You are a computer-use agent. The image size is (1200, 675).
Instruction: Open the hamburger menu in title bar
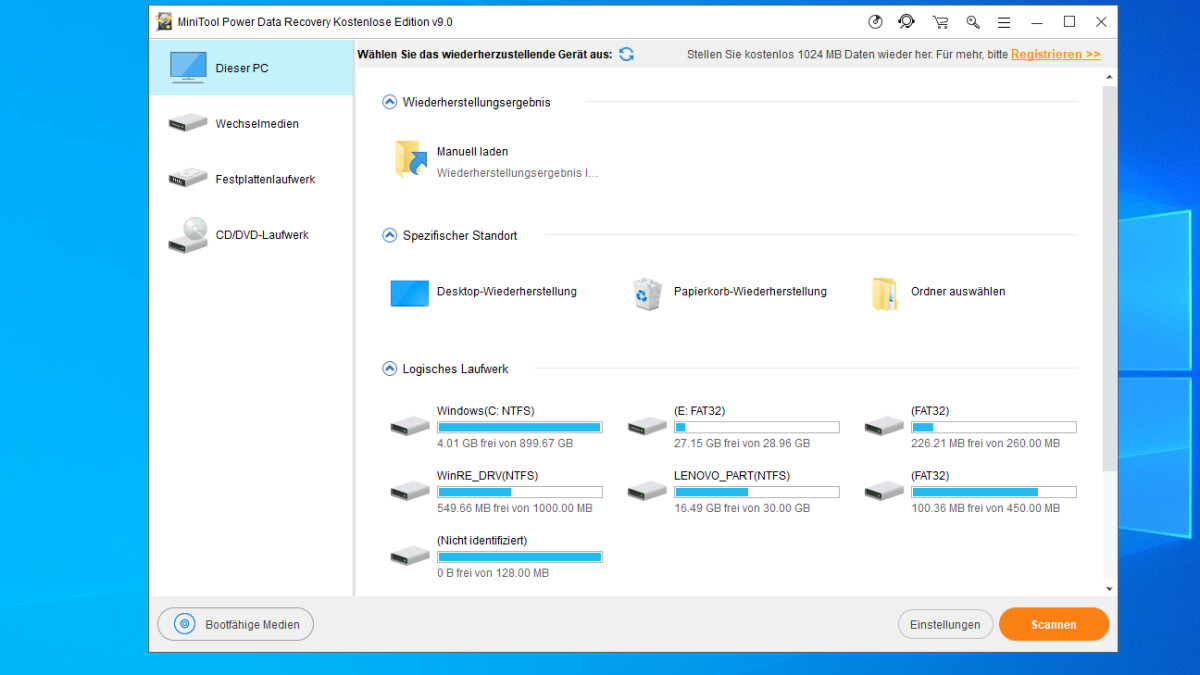1004,22
